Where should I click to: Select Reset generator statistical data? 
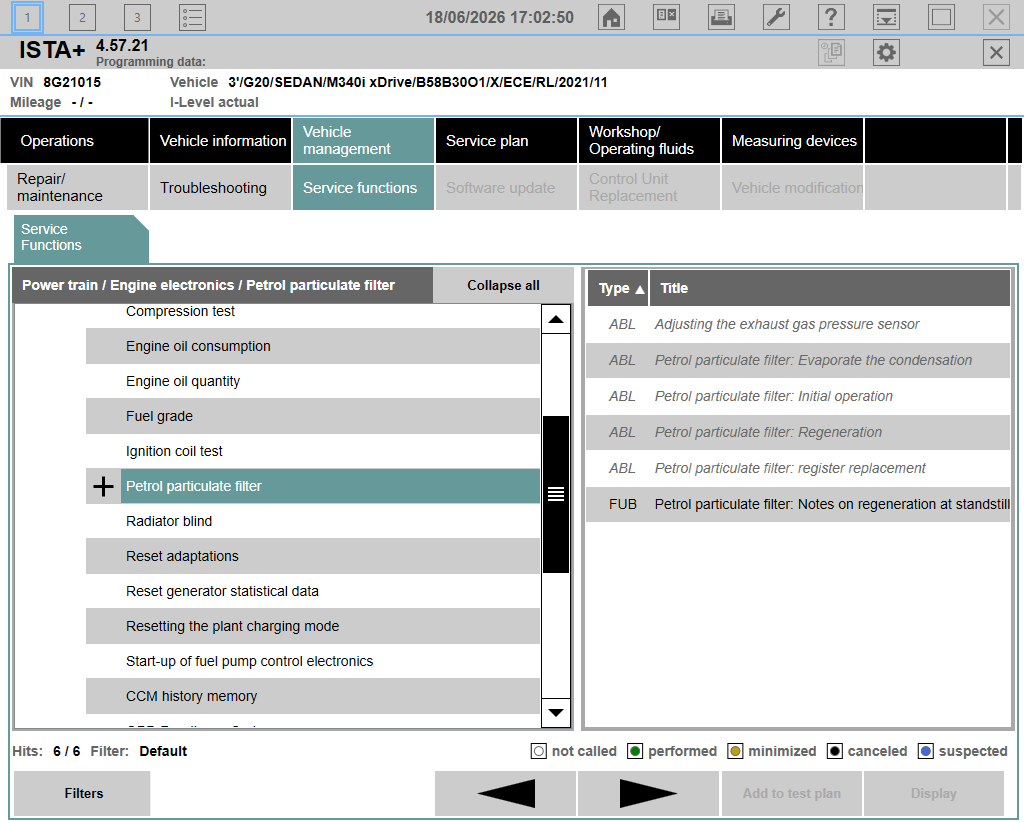[313, 592]
